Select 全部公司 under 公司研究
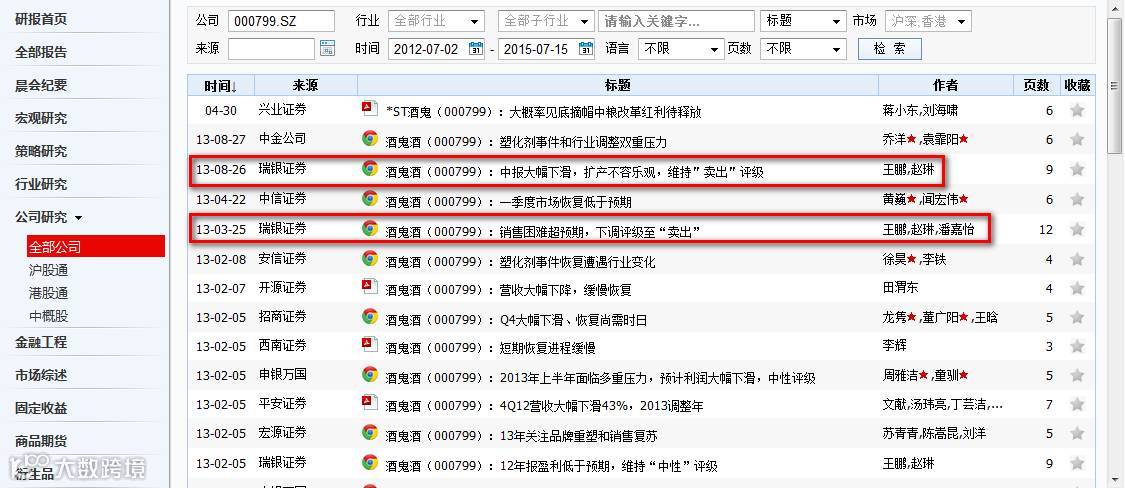The width and height of the screenshot is (1125, 488). pos(95,246)
